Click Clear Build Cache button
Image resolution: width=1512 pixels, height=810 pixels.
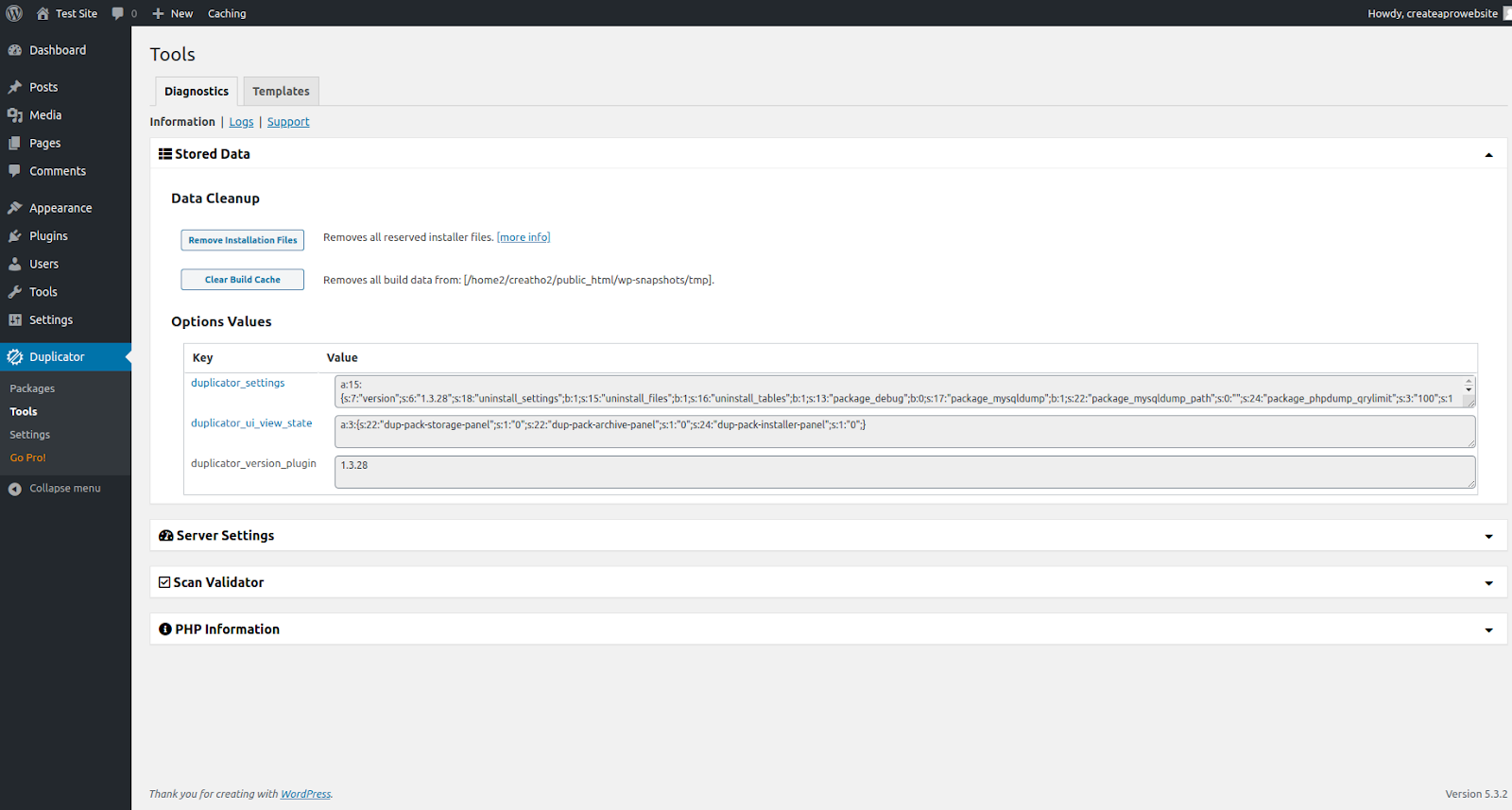coord(243,280)
